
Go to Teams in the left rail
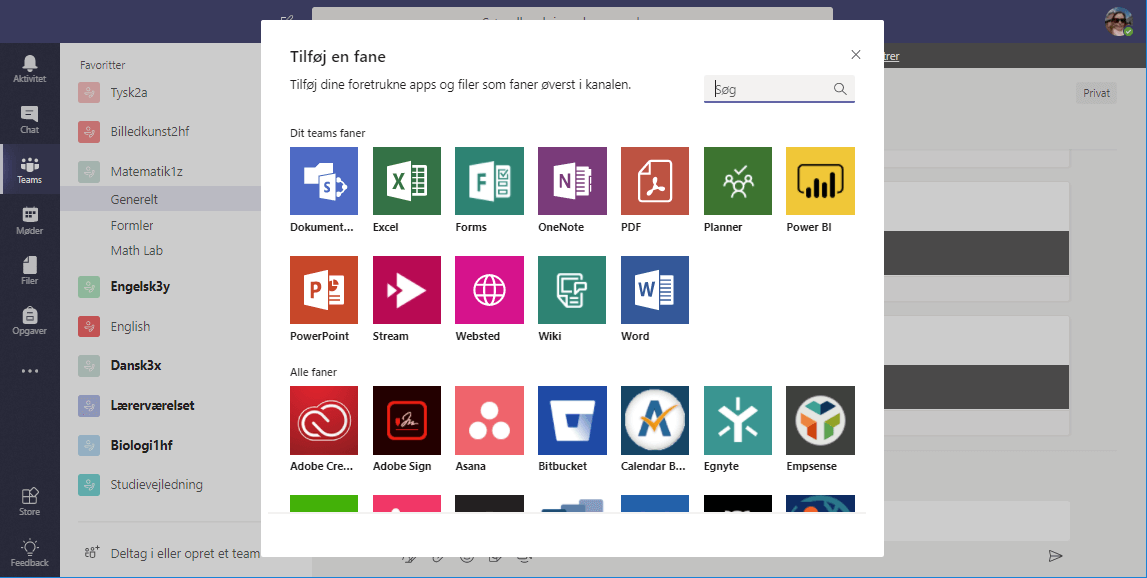(29, 170)
